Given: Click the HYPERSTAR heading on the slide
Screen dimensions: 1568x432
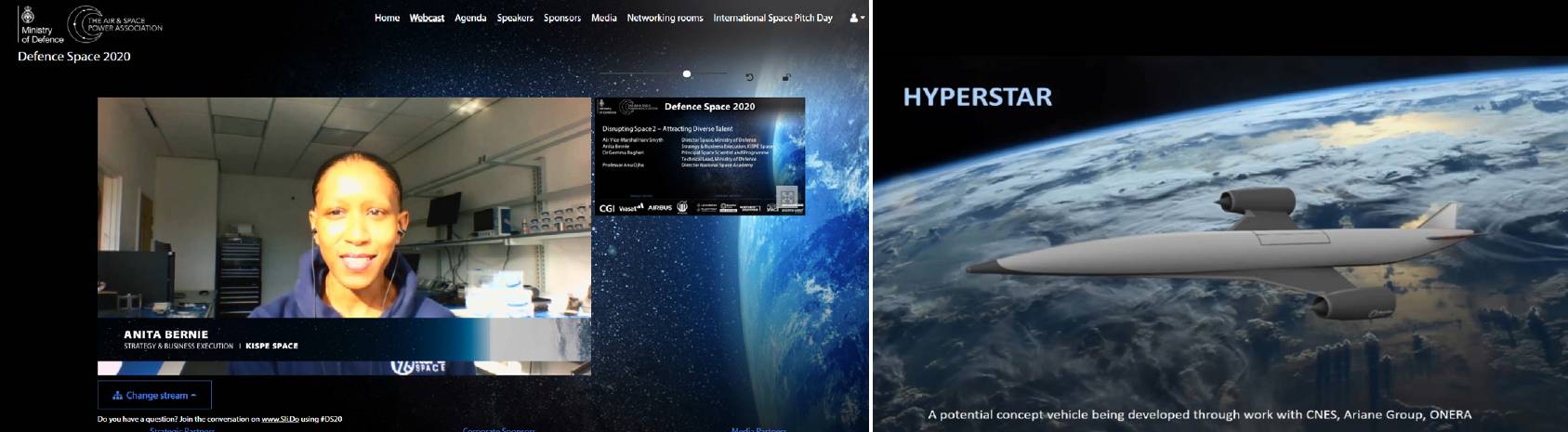Looking at the screenshot, I should tap(978, 97).
